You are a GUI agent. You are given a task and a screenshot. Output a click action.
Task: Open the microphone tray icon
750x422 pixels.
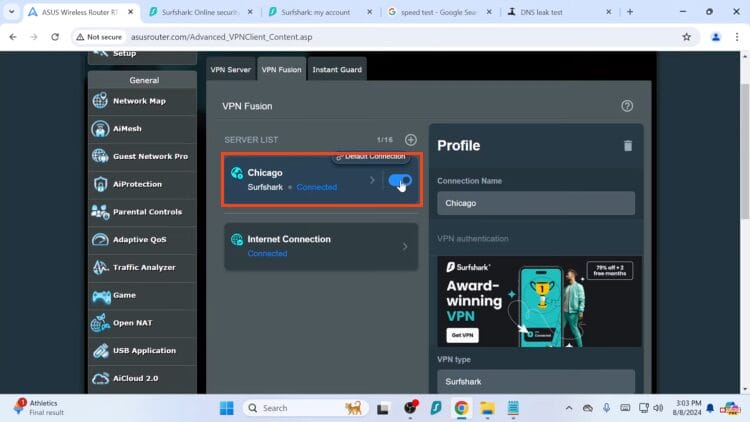click(x=606, y=408)
